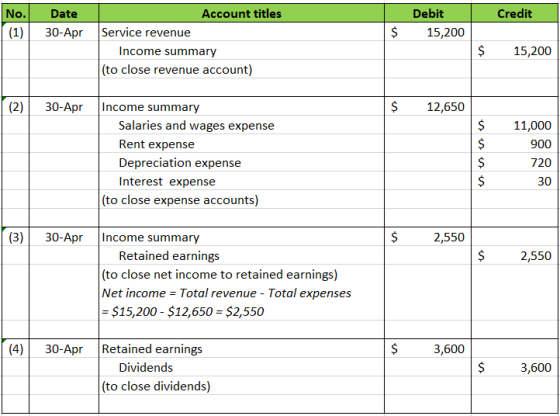Click the 15,200 debit amount
This screenshot has height=416, width=560.
coord(428,32)
